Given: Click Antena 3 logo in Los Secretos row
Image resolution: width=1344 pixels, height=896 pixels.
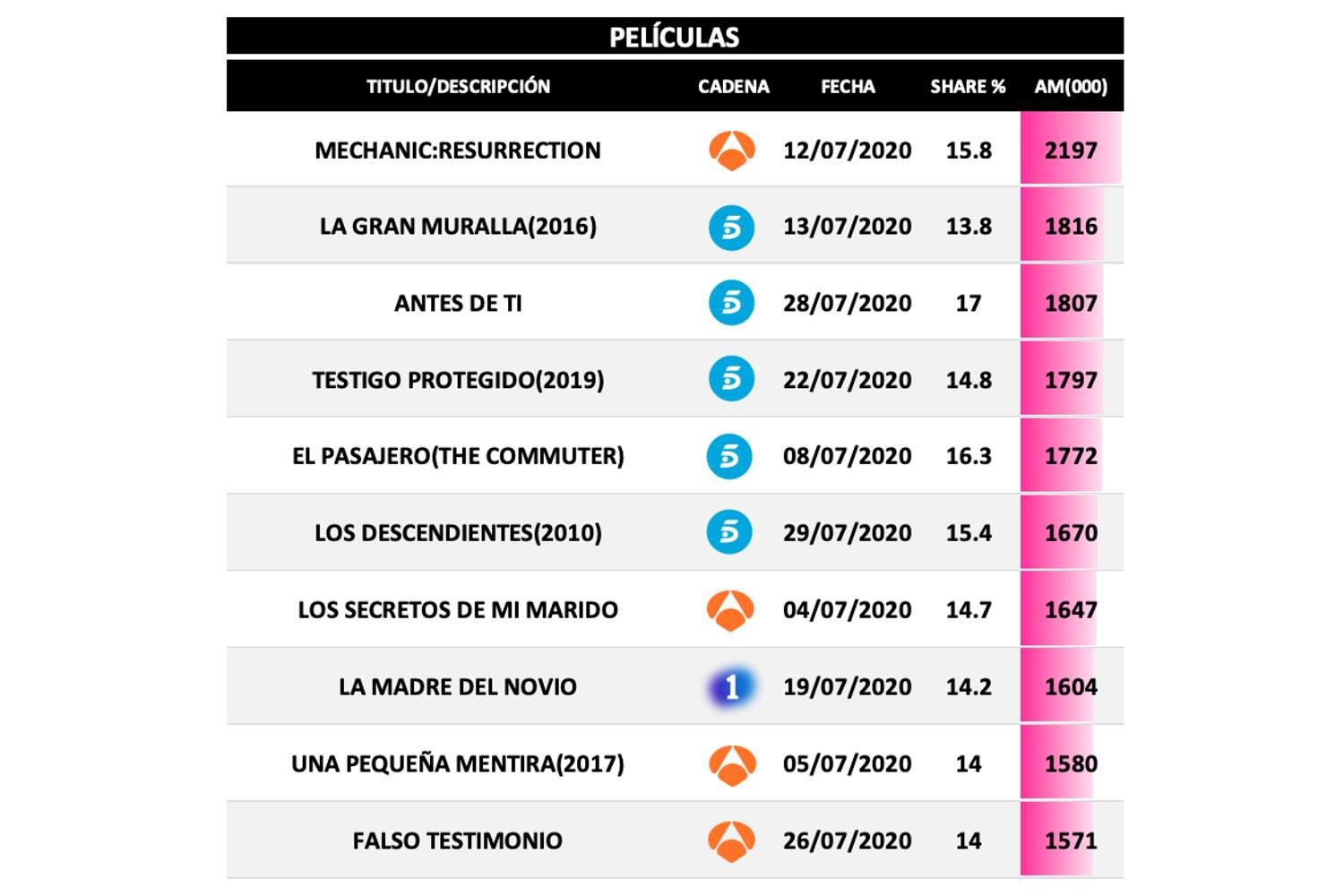Looking at the screenshot, I should [x=731, y=610].
